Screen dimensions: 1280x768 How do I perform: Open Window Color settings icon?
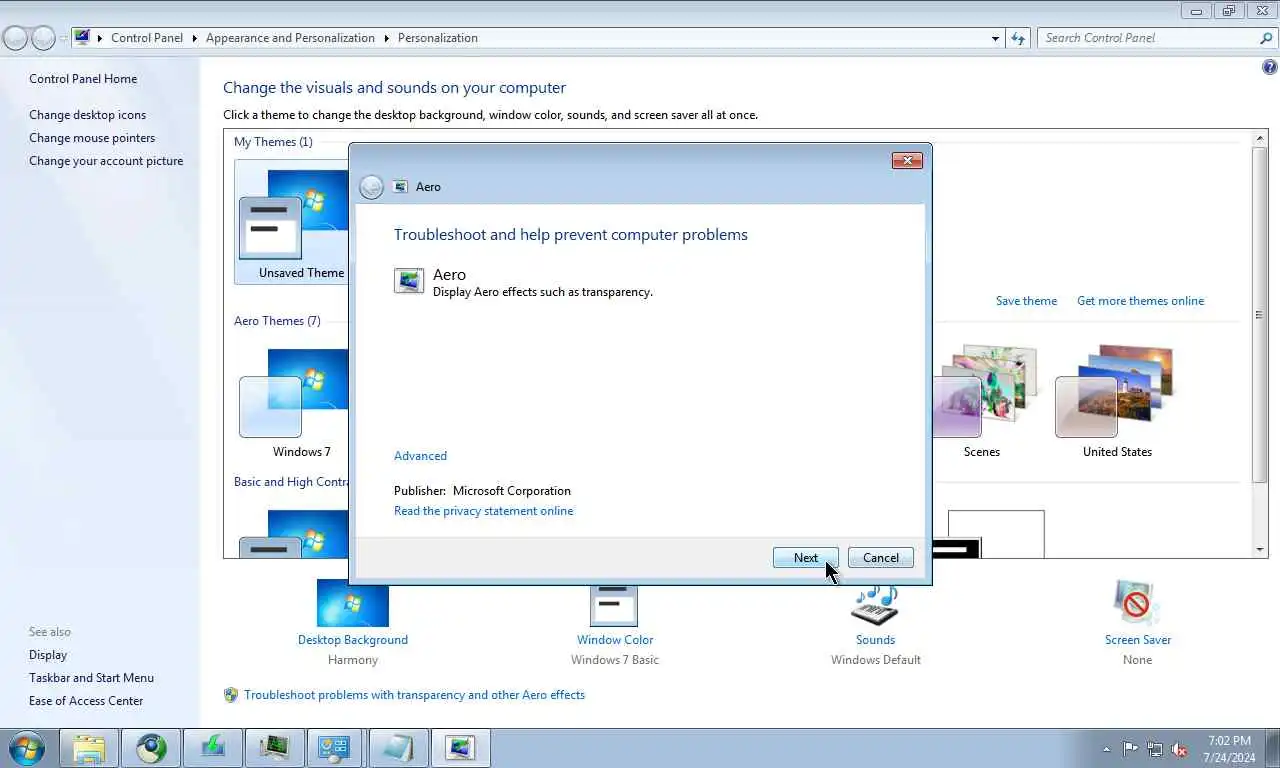[x=614, y=603]
